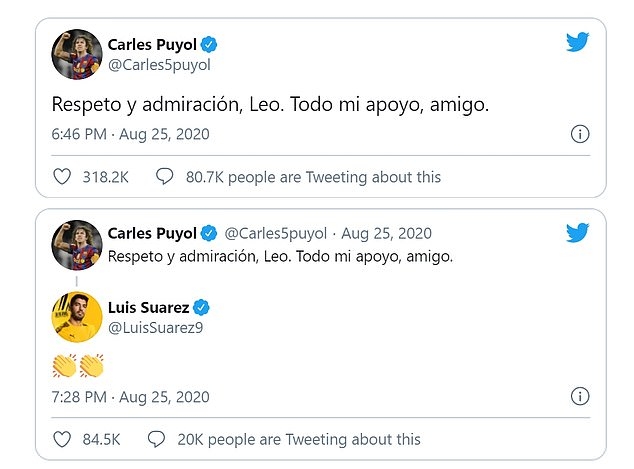Click the Twitter bird icon on Suarez's reply
The width and height of the screenshot is (634, 469).
[x=578, y=233]
